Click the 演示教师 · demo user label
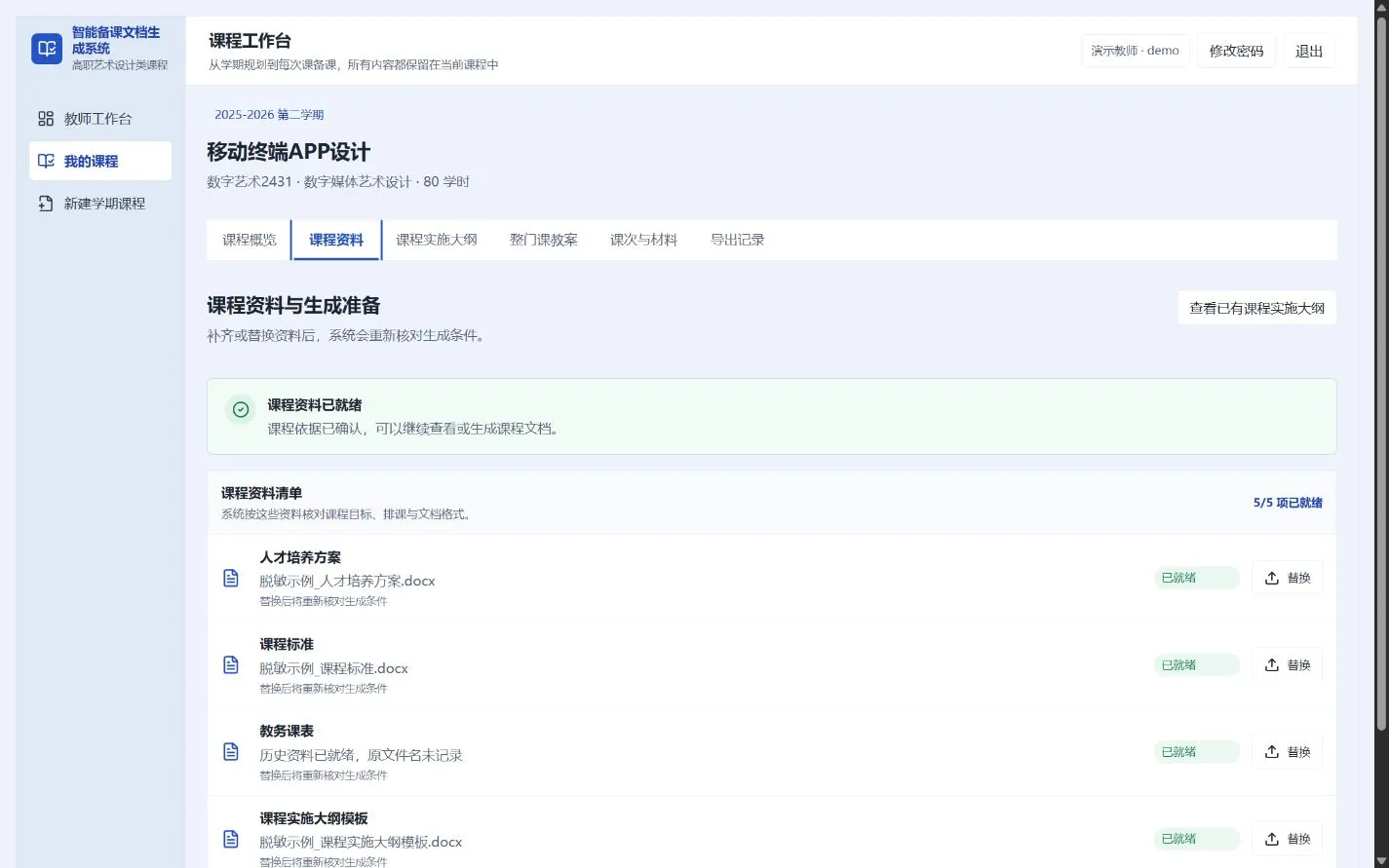 pyautogui.click(x=1135, y=51)
